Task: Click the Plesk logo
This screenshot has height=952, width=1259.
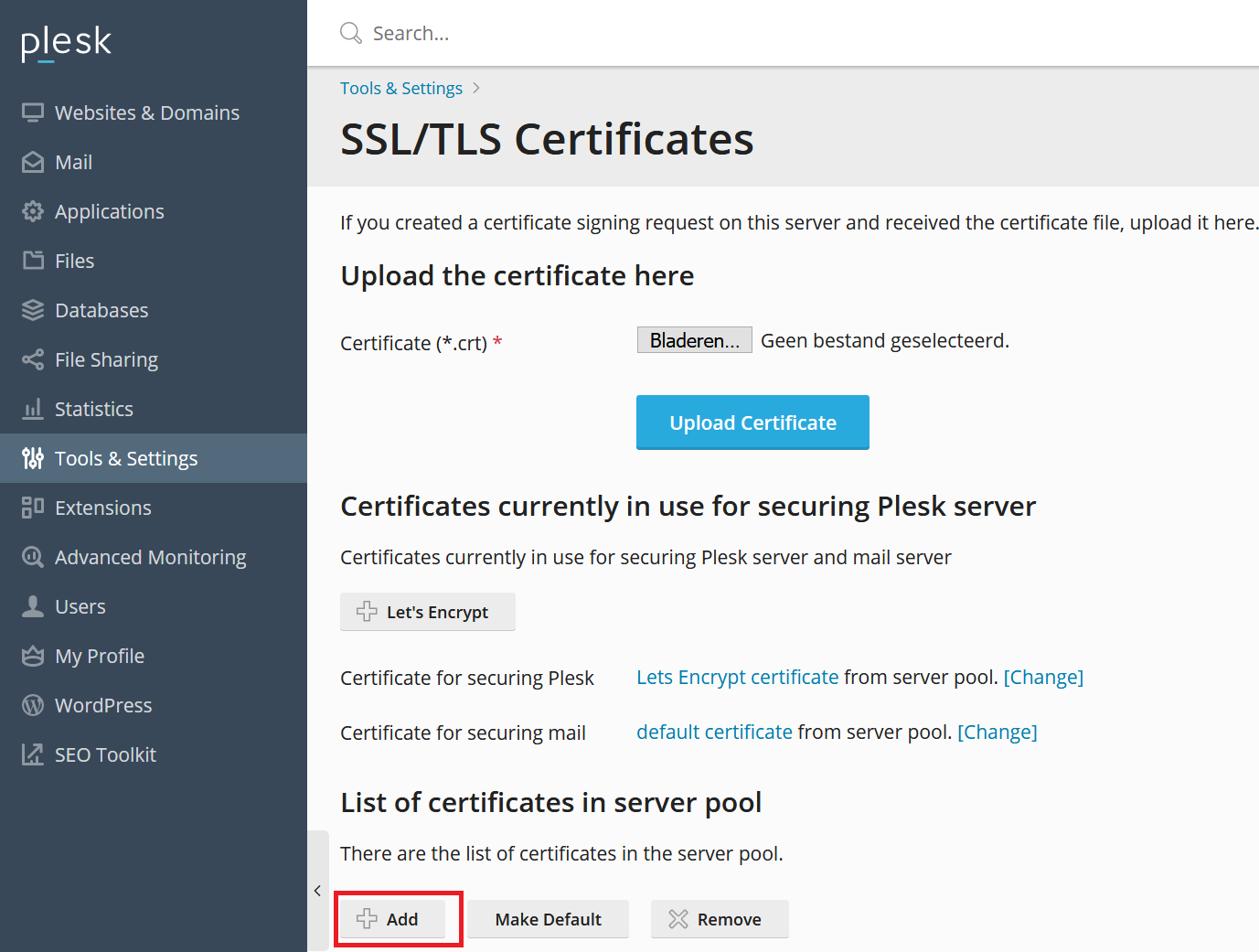Action: (66, 42)
